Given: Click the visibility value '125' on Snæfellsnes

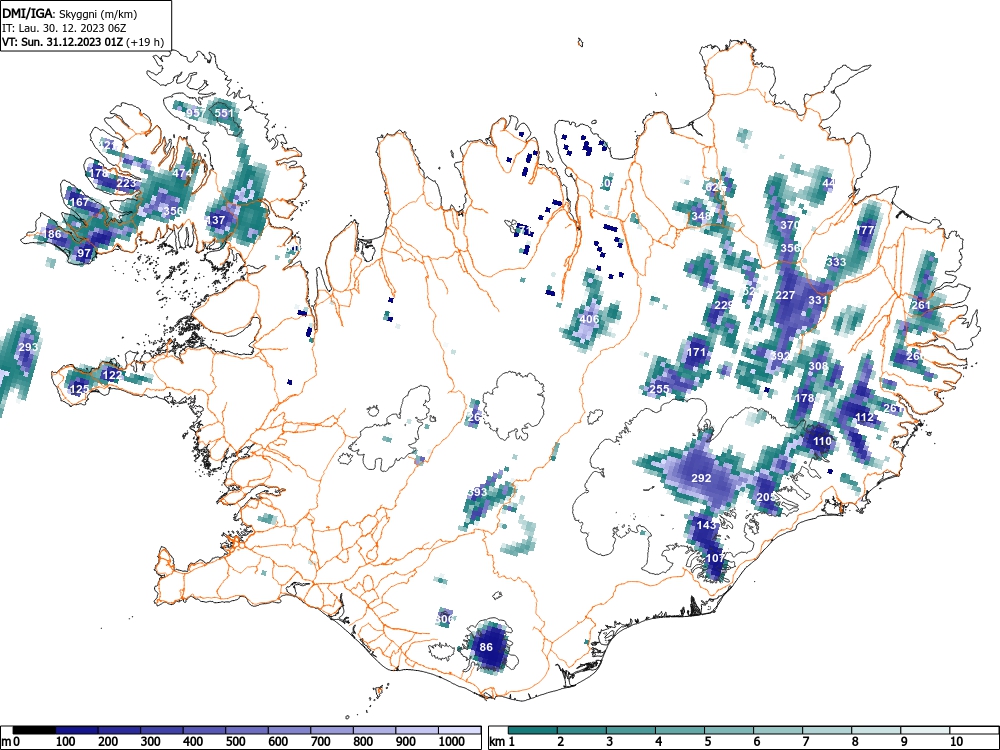Looking at the screenshot, I should coord(79,389).
